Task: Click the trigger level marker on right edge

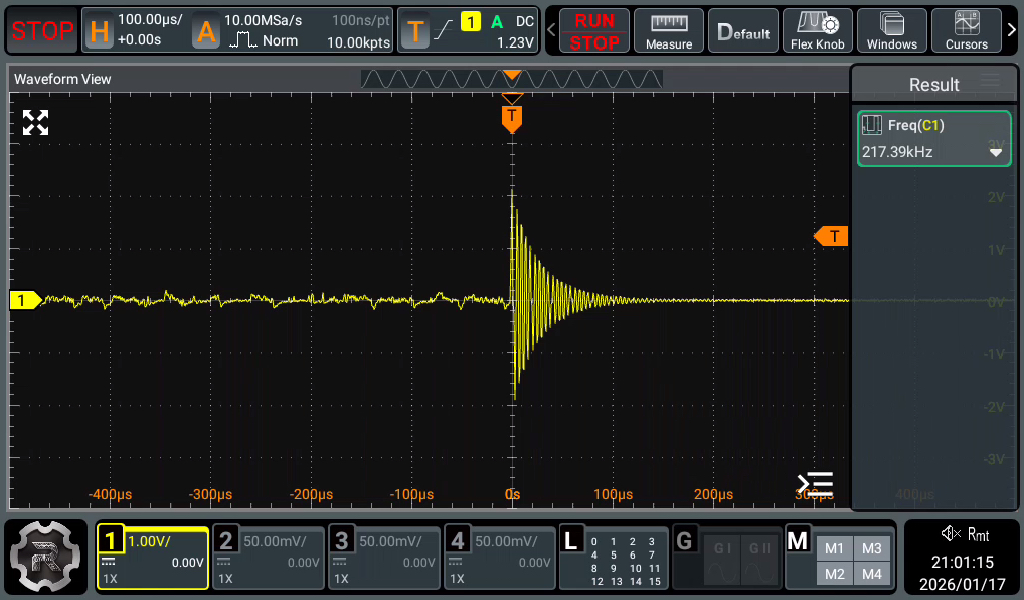Action: [832, 236]
